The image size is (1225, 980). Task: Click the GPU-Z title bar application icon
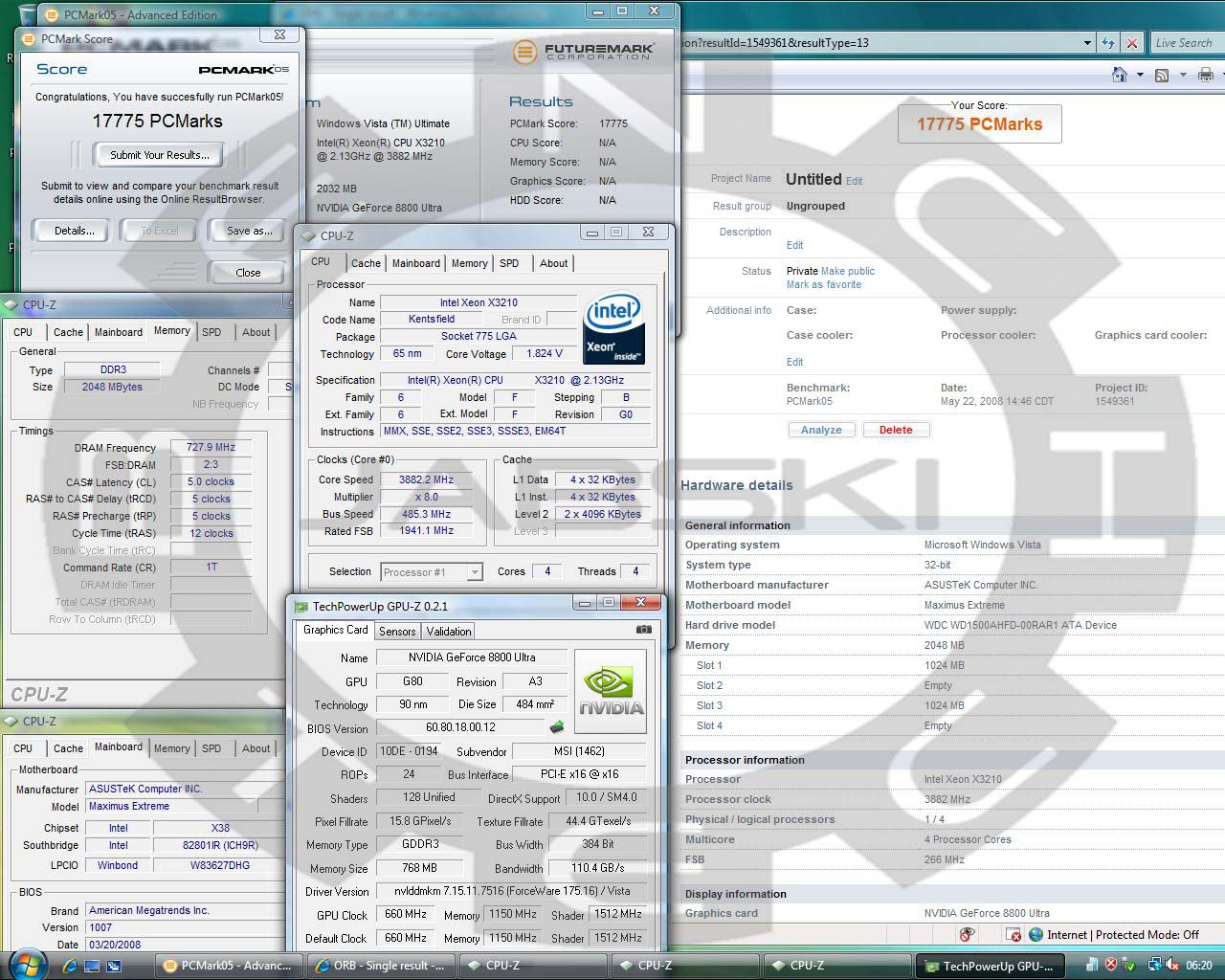coord(301,606)
